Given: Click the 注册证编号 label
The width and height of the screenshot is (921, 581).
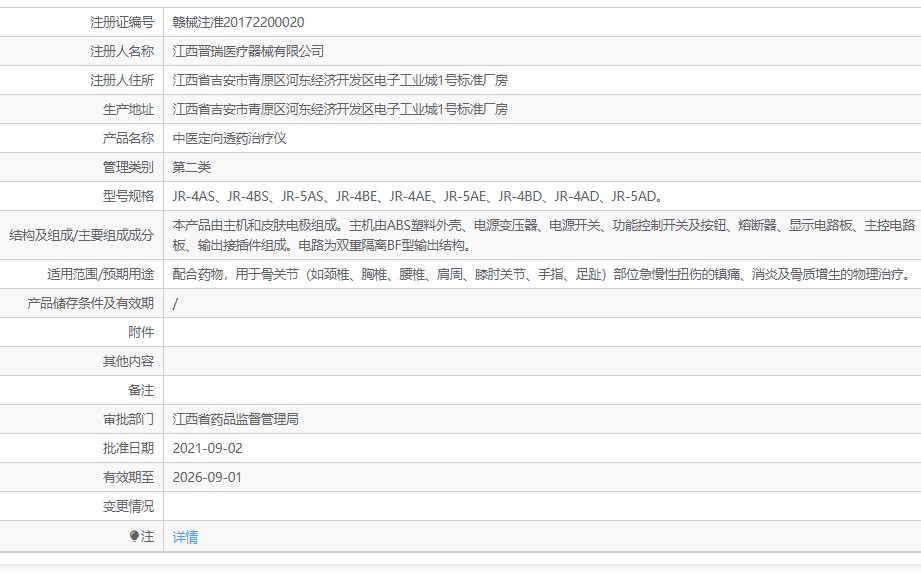Looking at the screenshot, I should pyautogui.click(x=122, y=22).
